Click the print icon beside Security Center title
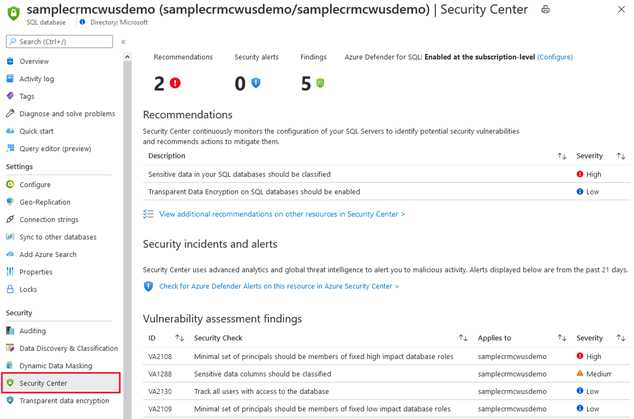634x419 pixels. [x=545, y=9]
